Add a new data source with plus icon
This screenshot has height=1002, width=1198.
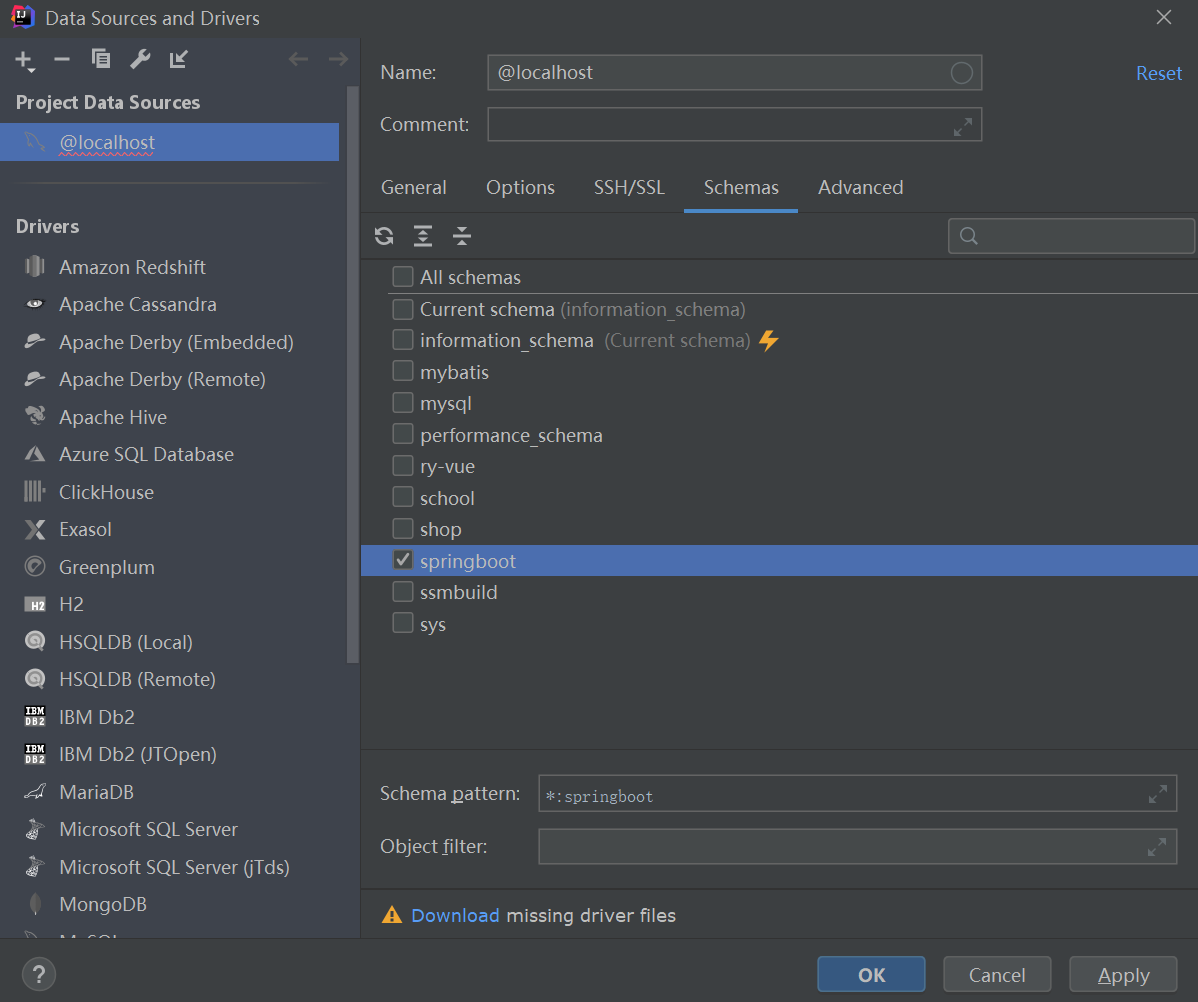pyautogui.click(x=24, y=60)
